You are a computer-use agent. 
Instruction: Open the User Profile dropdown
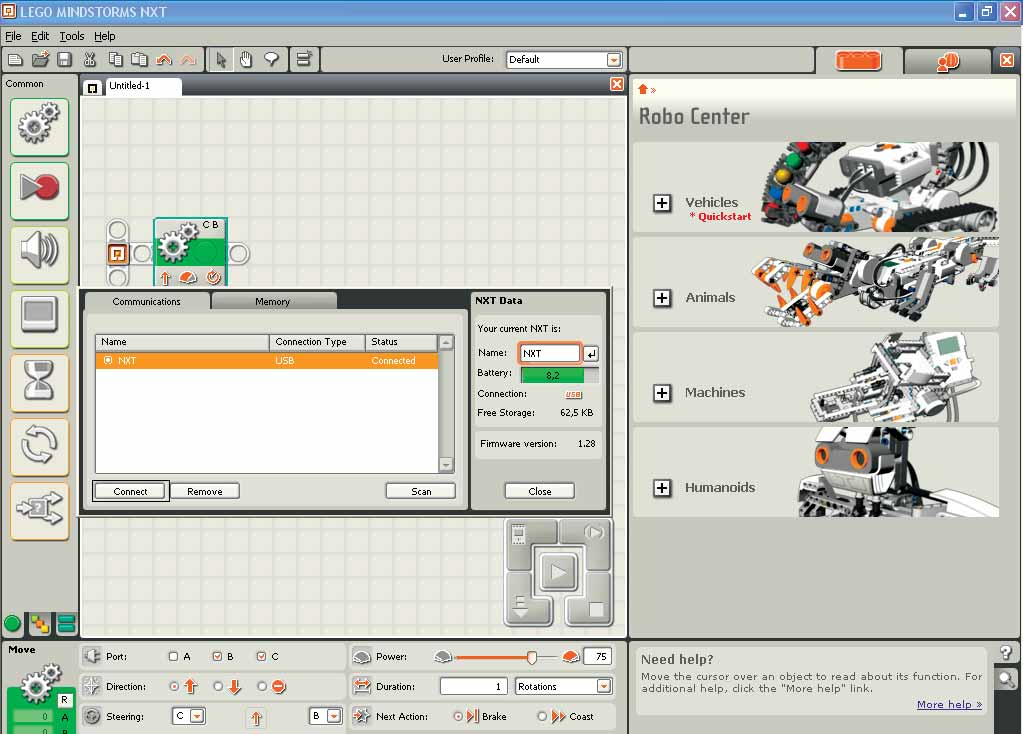[x=613, y=60]
